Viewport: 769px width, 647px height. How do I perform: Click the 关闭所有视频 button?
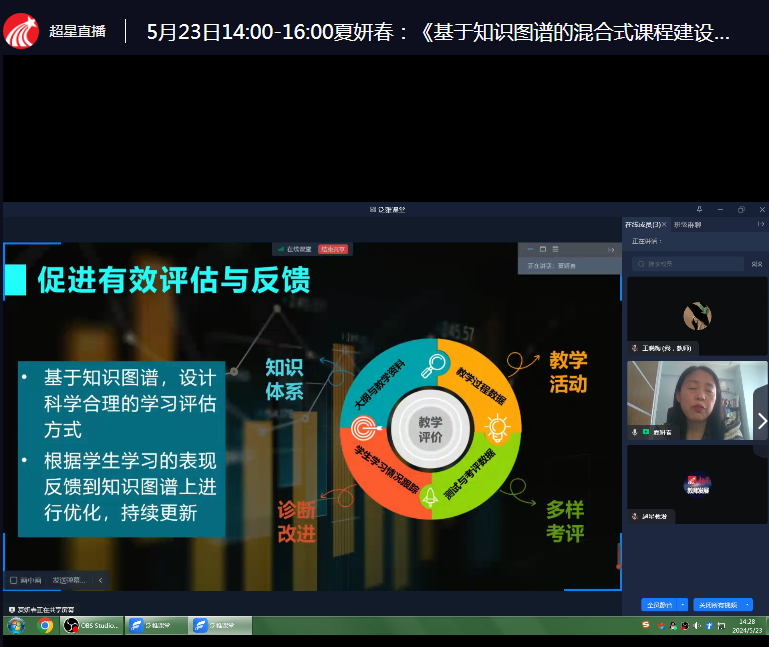click(x=717, y=605)
